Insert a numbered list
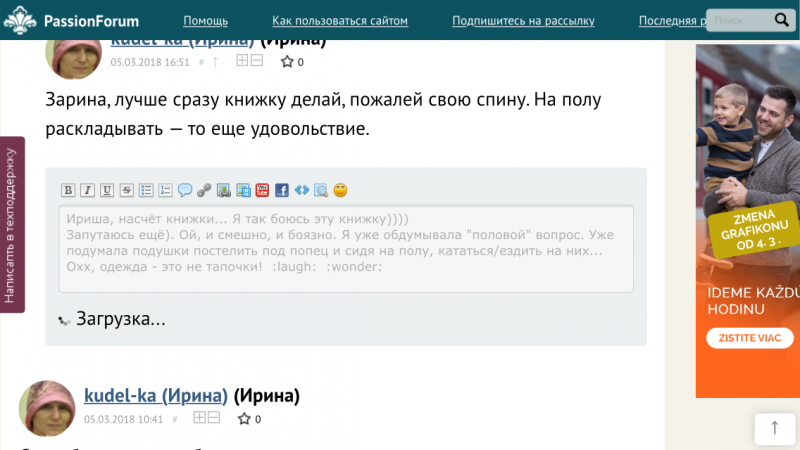Viewport: 800px width, 450px height. click(165, 190)
